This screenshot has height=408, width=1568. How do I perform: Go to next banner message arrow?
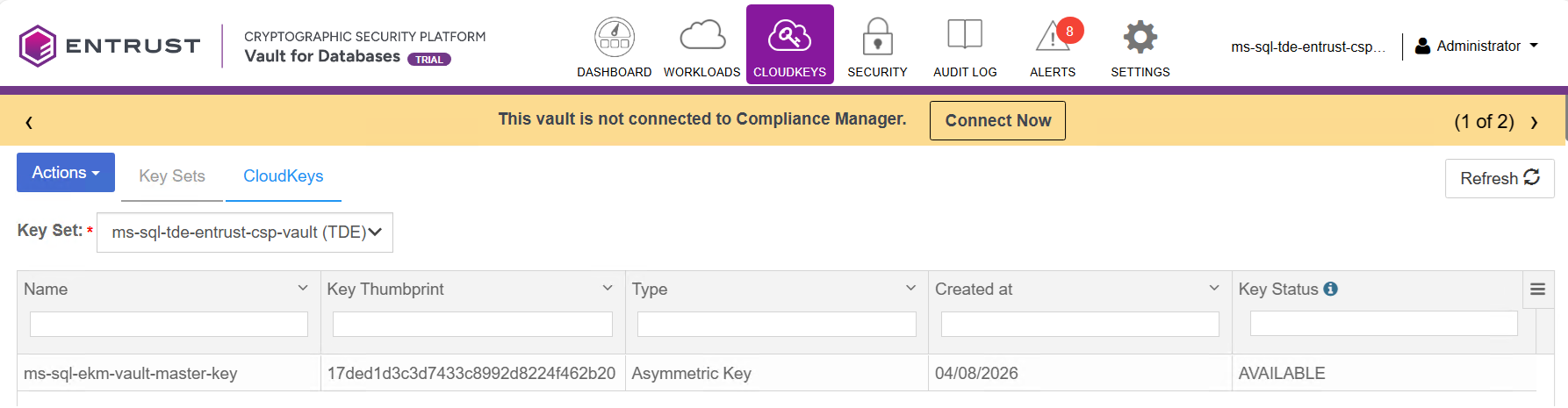pos(1535,122)
